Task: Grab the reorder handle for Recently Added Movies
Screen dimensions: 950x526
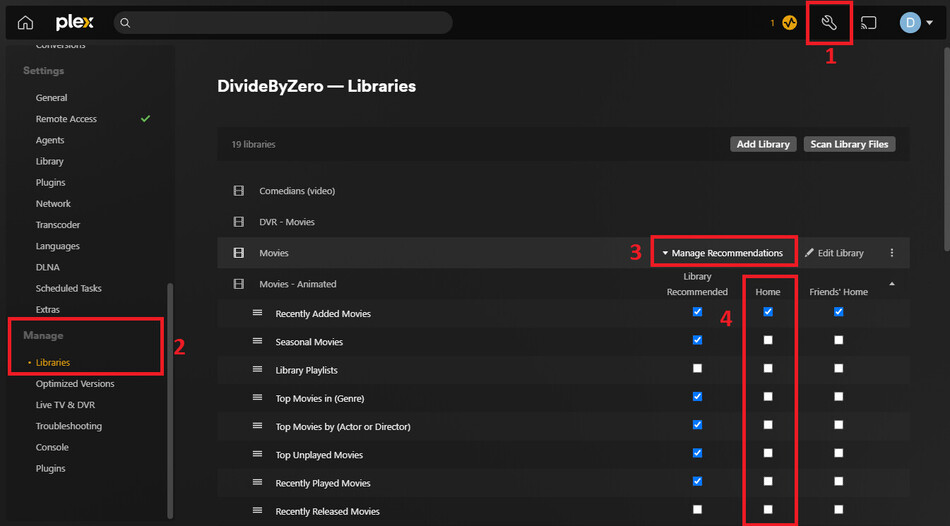Action: tap(257, 313)
